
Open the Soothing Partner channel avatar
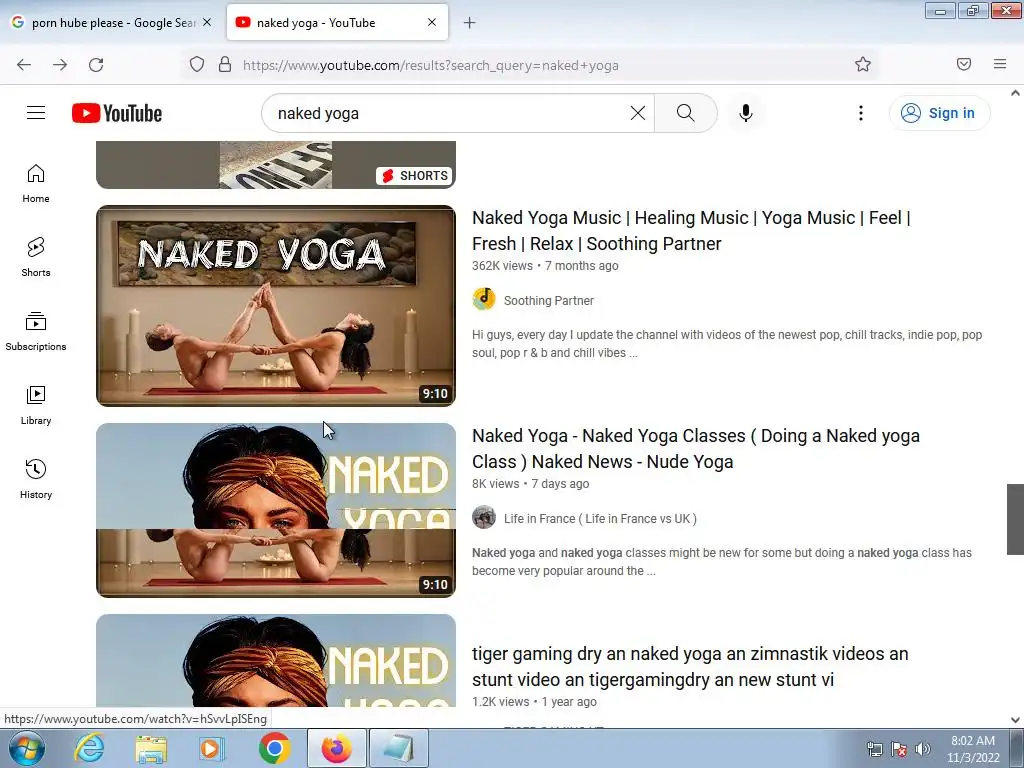(x=484, y=299)
